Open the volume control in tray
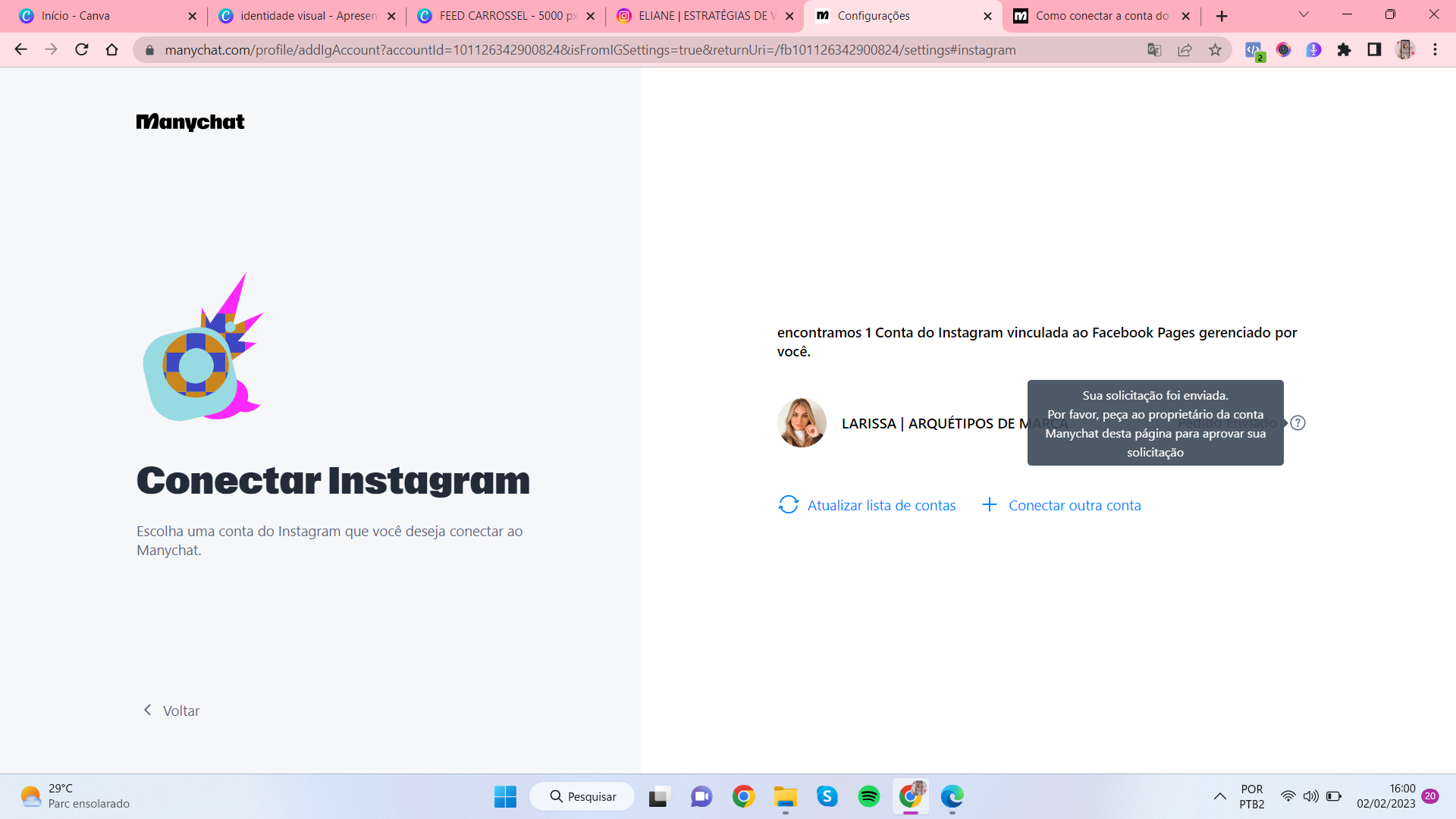This screenshot has width=1456, height=819. [1310, 796]
